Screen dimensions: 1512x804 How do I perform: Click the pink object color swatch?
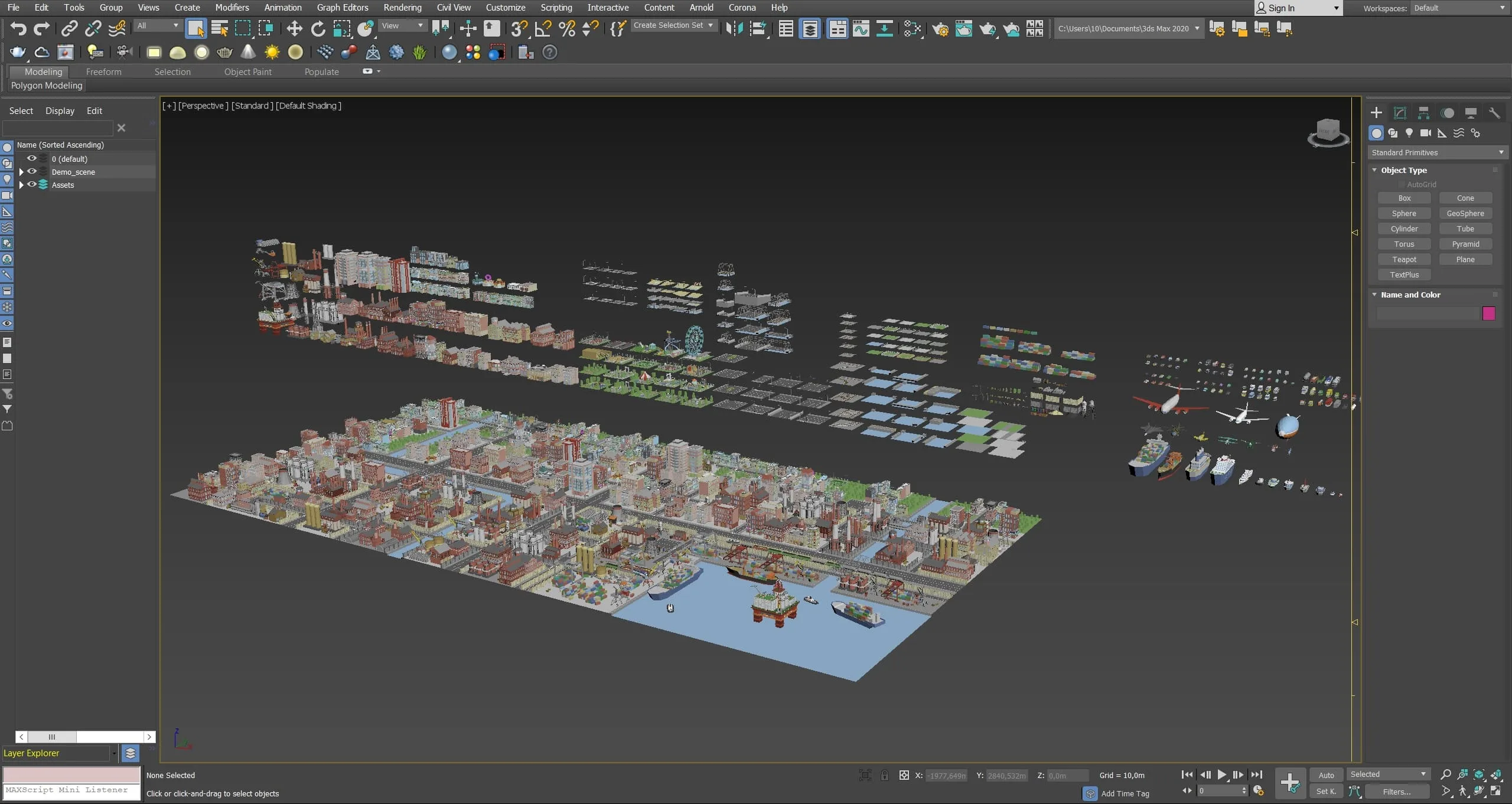(x=1488, y=313)
